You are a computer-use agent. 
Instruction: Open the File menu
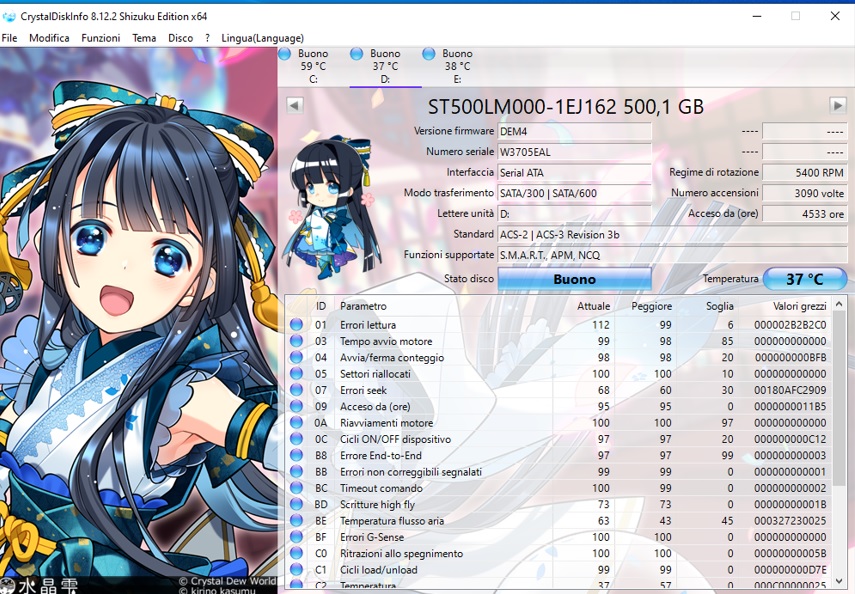pyautogui.click(x=9, y=38)
